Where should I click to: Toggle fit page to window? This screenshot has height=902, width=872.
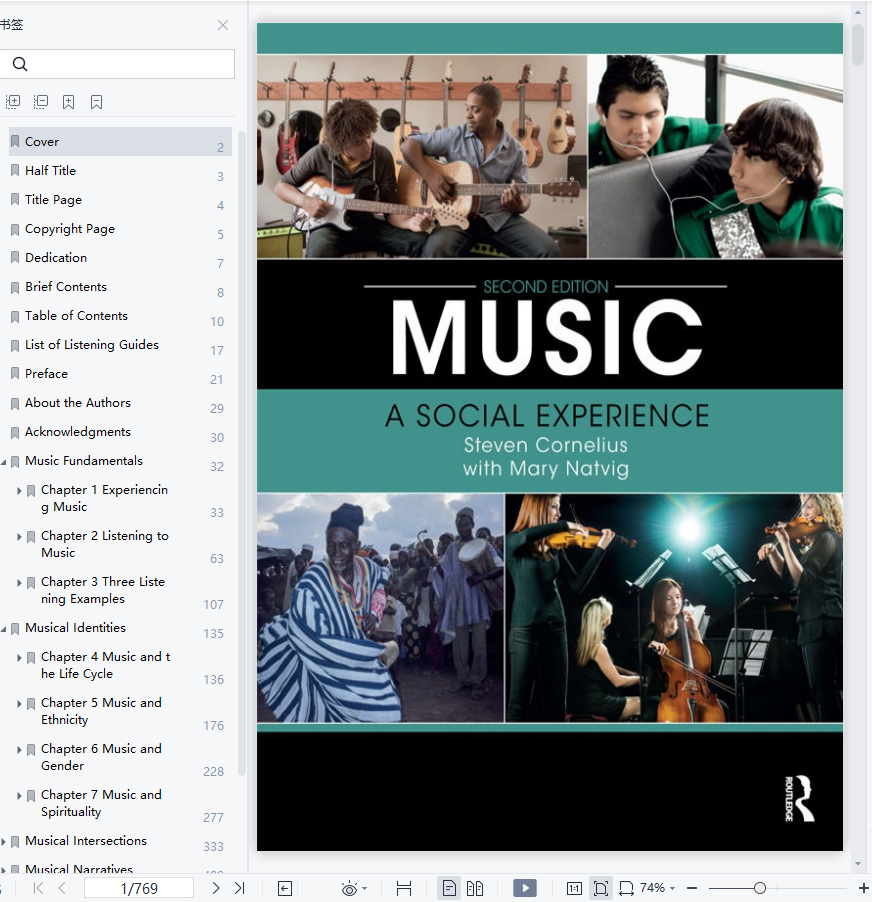pyautogui.click(x=601, y=889)
